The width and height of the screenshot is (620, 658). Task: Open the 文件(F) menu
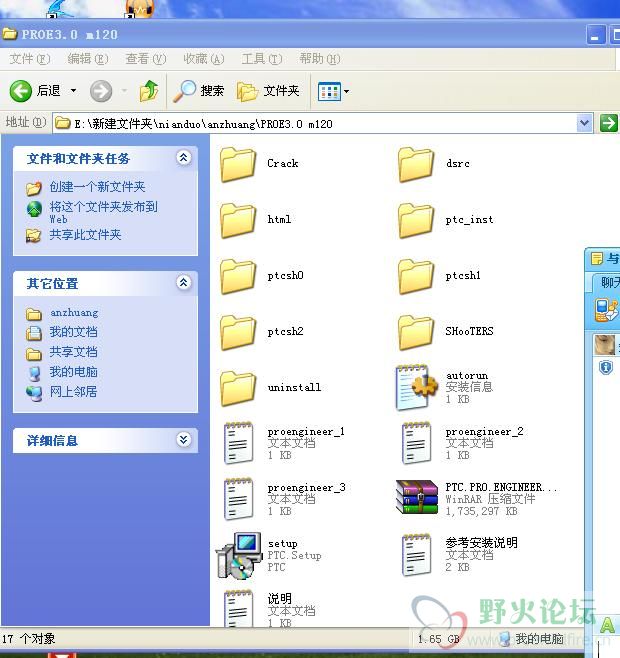[30, 59]
